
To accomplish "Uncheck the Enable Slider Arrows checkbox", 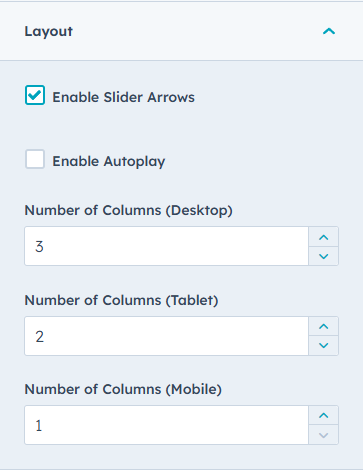I will [x=35, y=95].
